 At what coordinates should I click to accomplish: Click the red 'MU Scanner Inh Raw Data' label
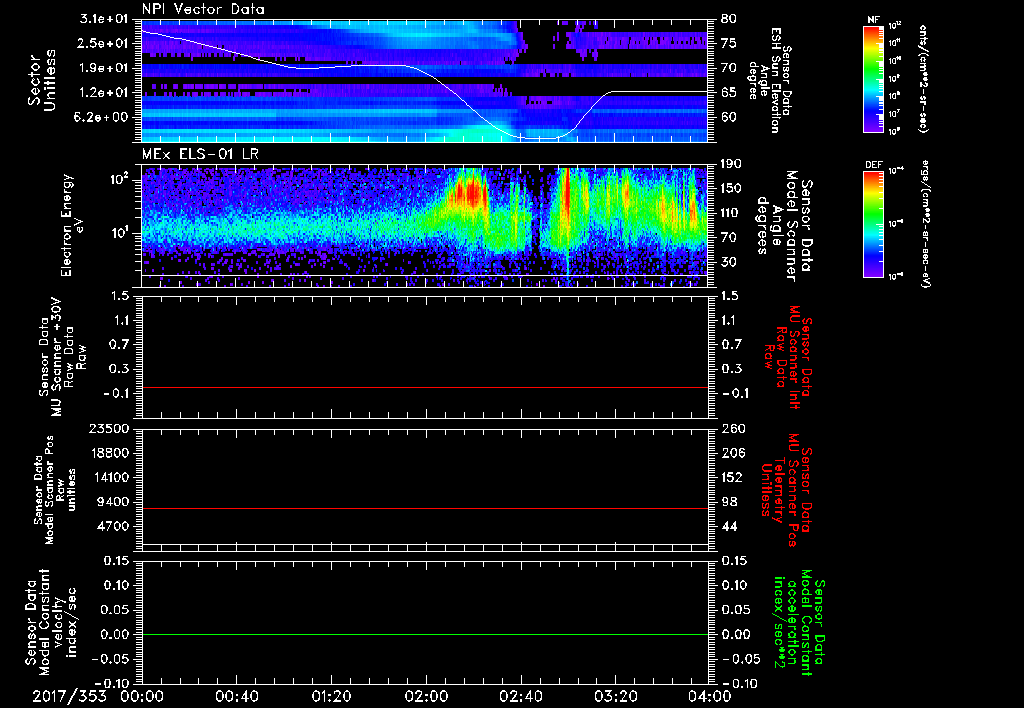pos(786,357)
